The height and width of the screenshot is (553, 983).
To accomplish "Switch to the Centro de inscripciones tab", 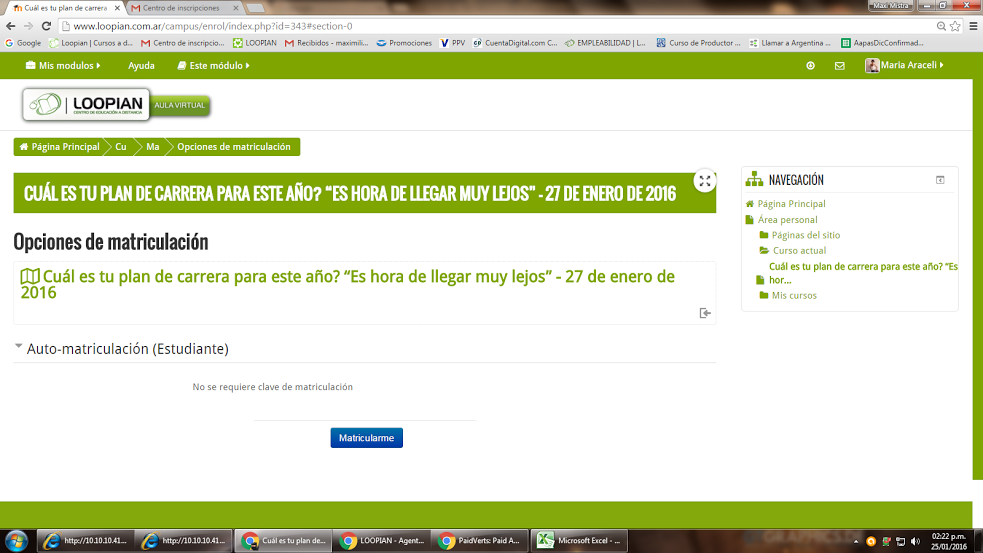I will (180, 8).
